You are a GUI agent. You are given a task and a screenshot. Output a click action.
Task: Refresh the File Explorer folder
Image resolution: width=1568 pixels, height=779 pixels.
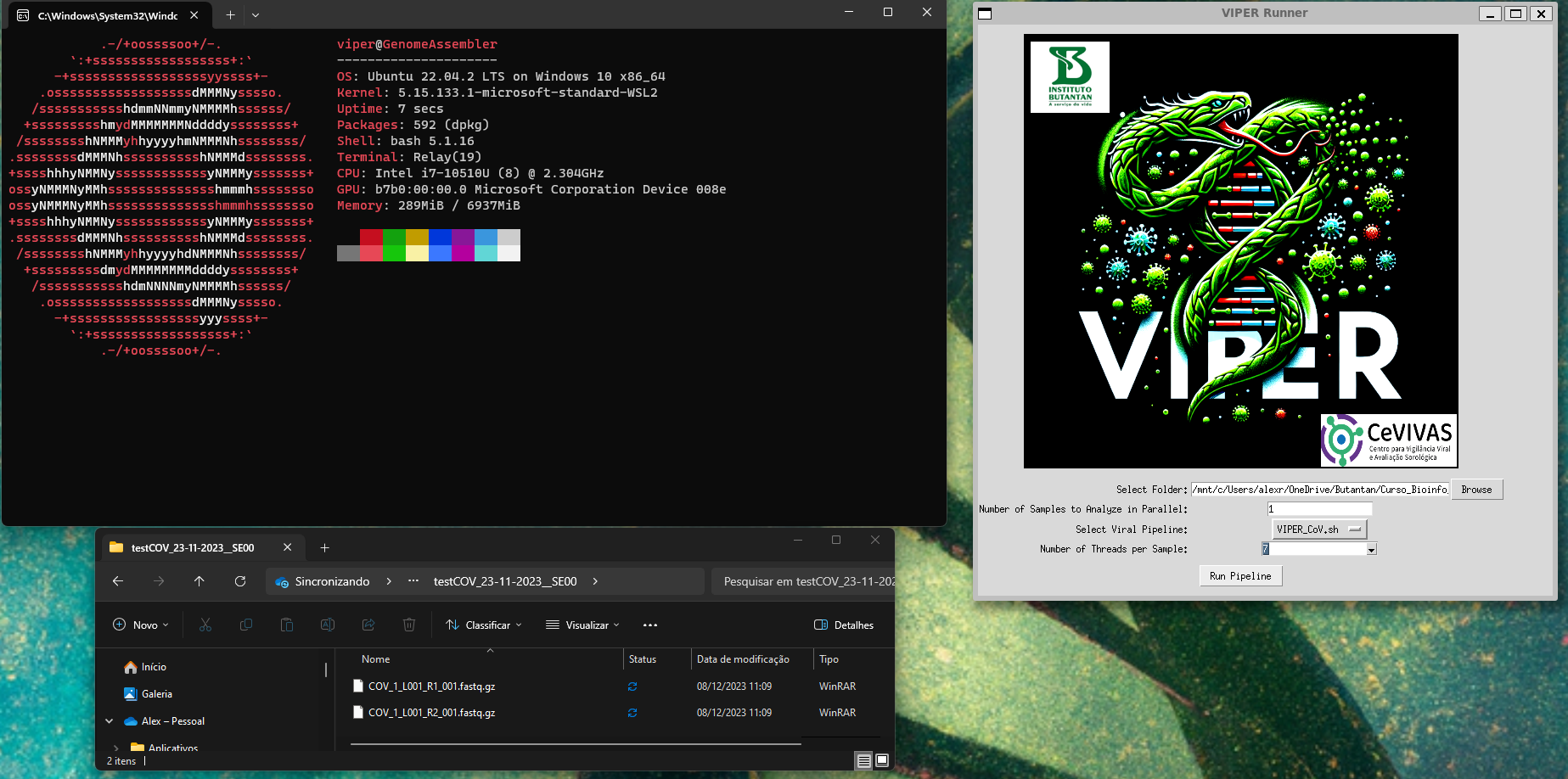(240, 581)
